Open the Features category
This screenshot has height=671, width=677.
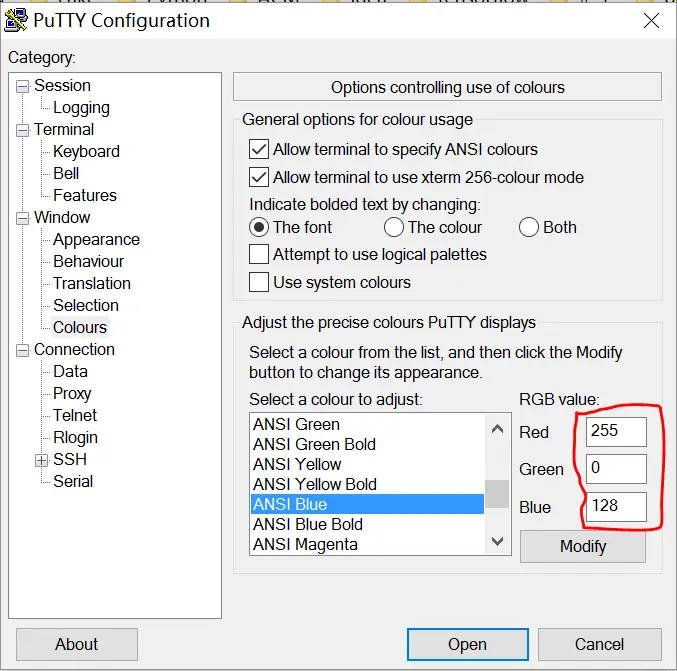[85, 196]
